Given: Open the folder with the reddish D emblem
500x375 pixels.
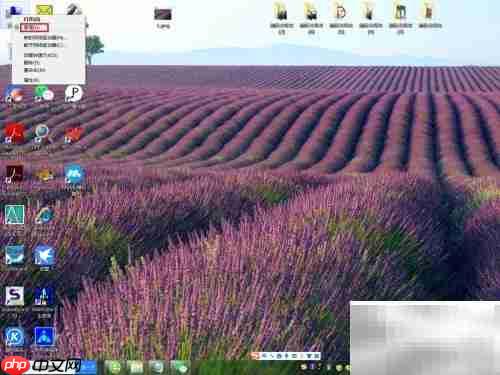Looking at the screenshot, I should (341, 12).
